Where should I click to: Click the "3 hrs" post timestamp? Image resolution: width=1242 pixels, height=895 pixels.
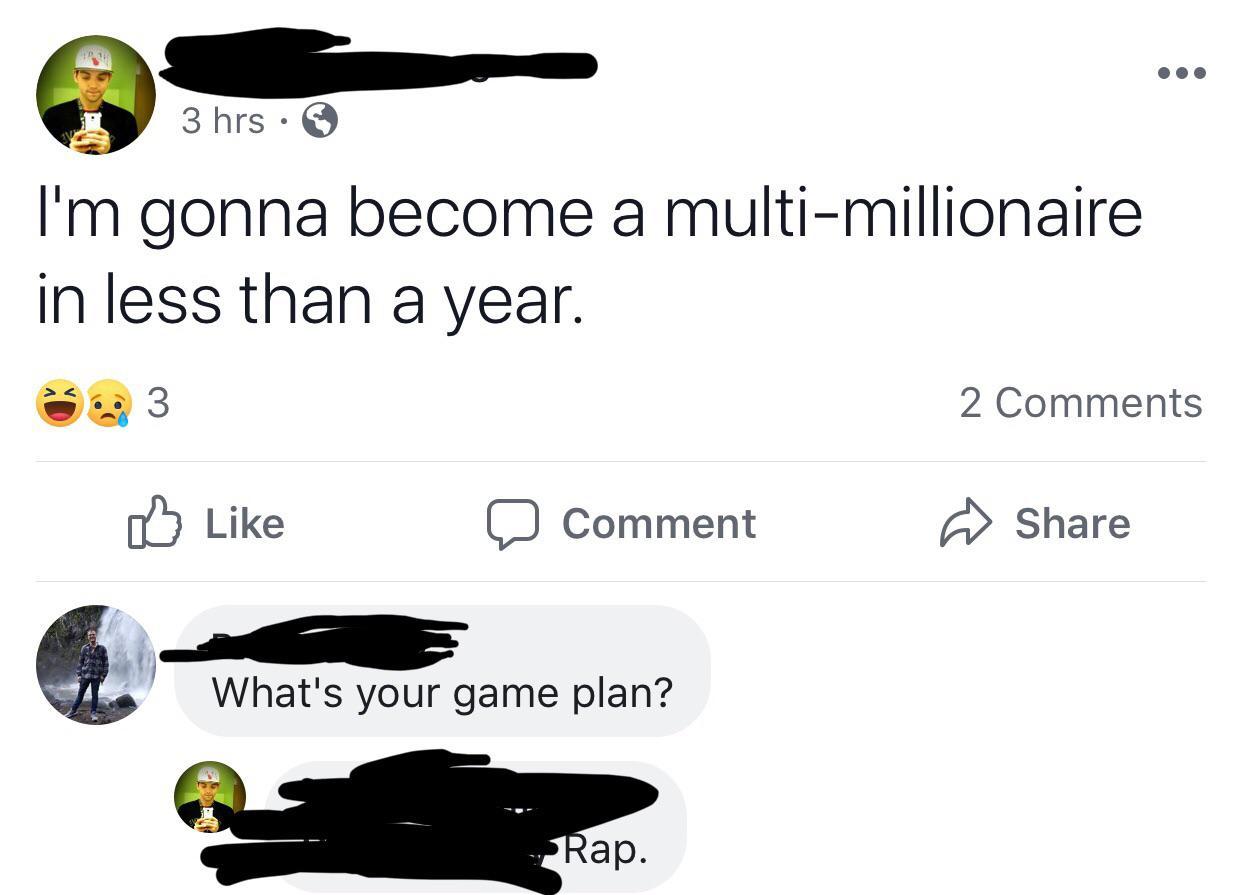[223, 121]
